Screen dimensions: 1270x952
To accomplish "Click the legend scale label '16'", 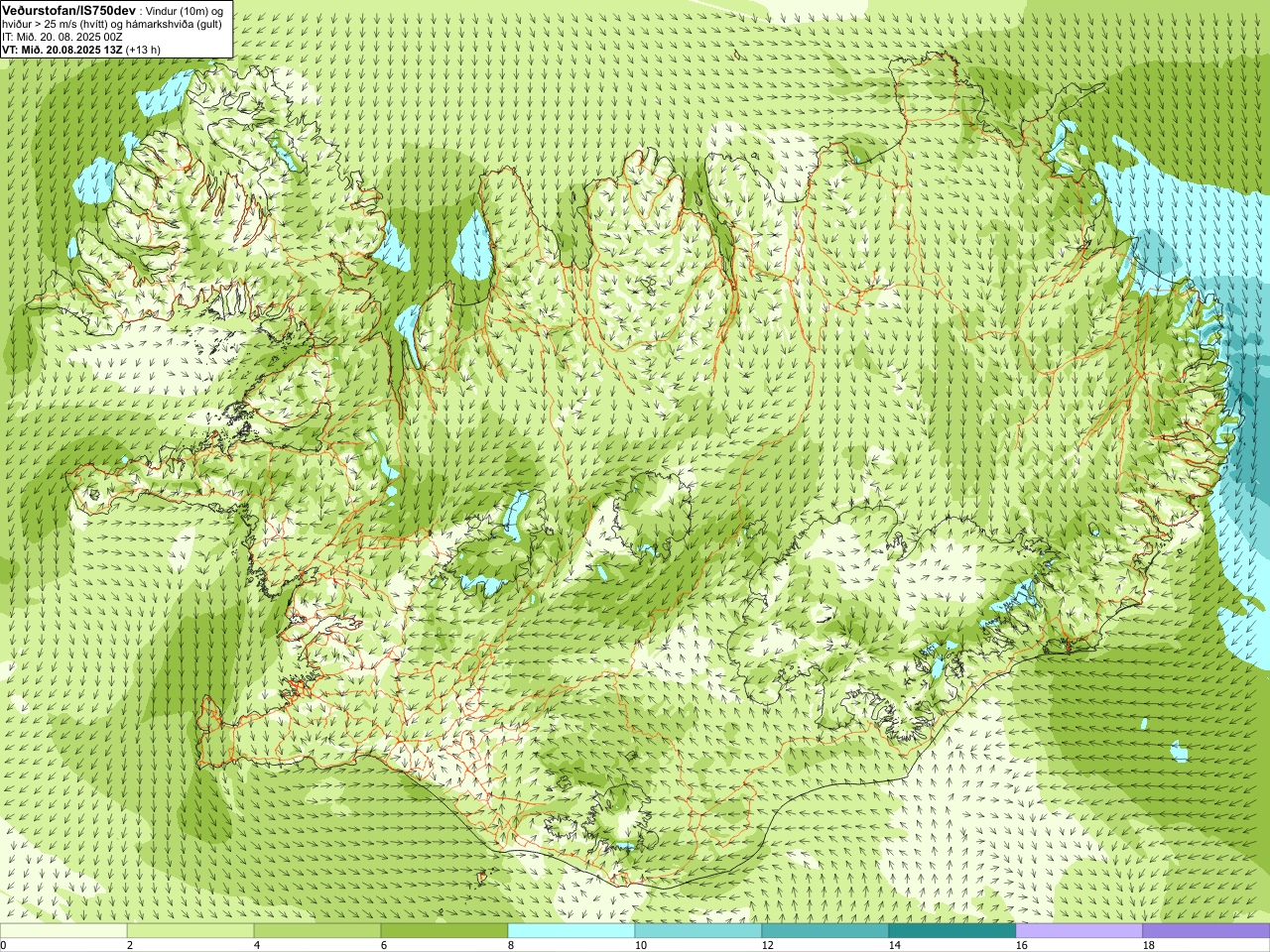I will [1022, 946].
